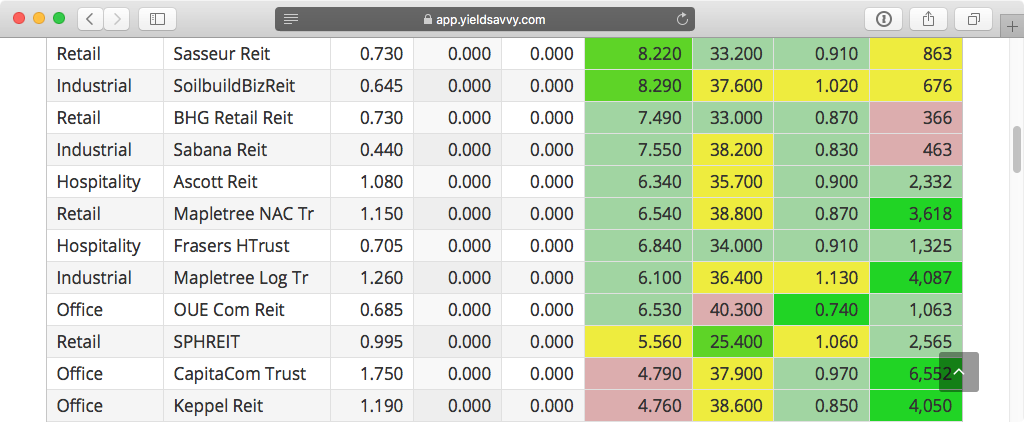The image size is (1024, 422).
Task: Go back using the Safari back arrow
Action: (91, 19)
